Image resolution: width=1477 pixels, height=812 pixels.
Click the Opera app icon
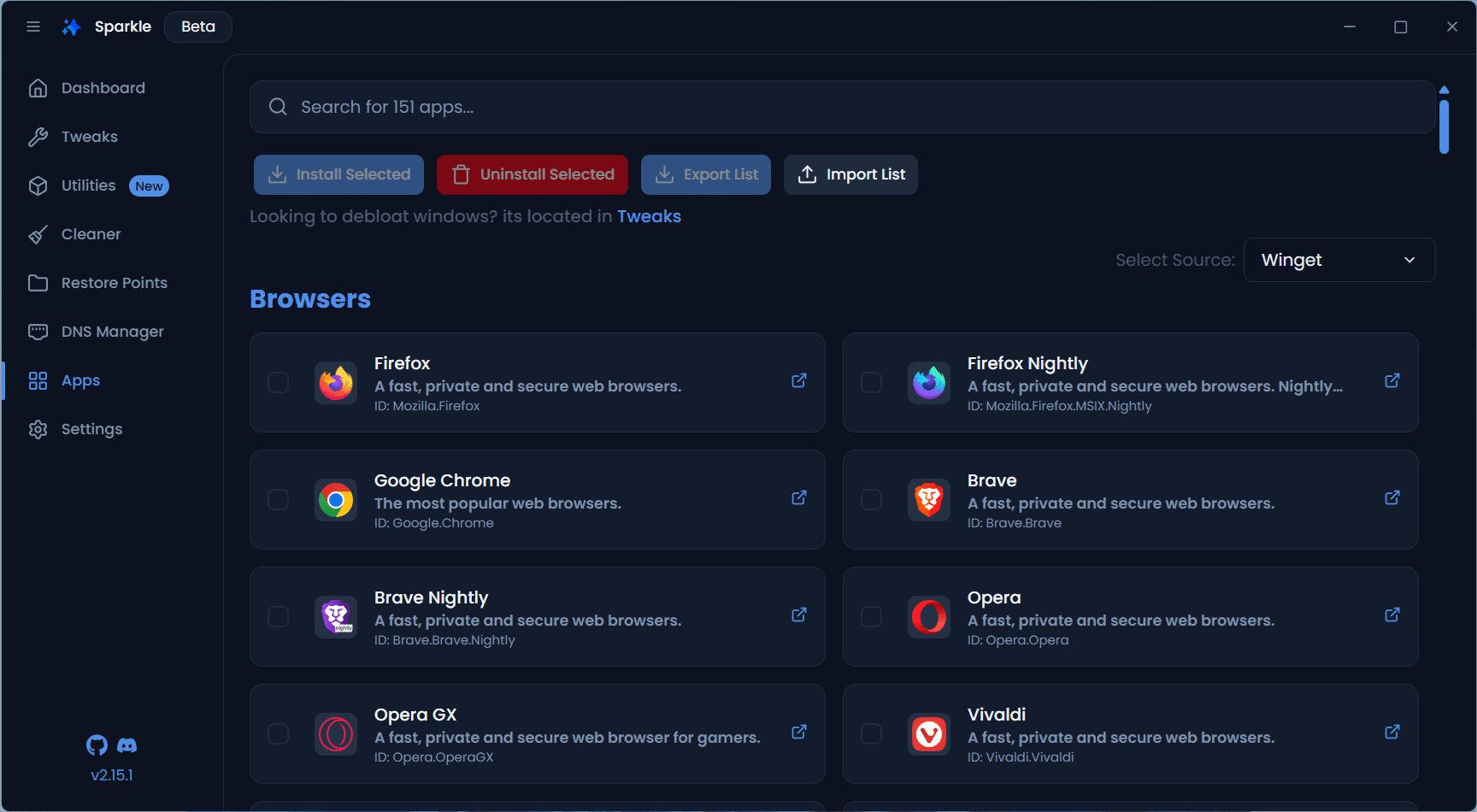coord(929,616)
